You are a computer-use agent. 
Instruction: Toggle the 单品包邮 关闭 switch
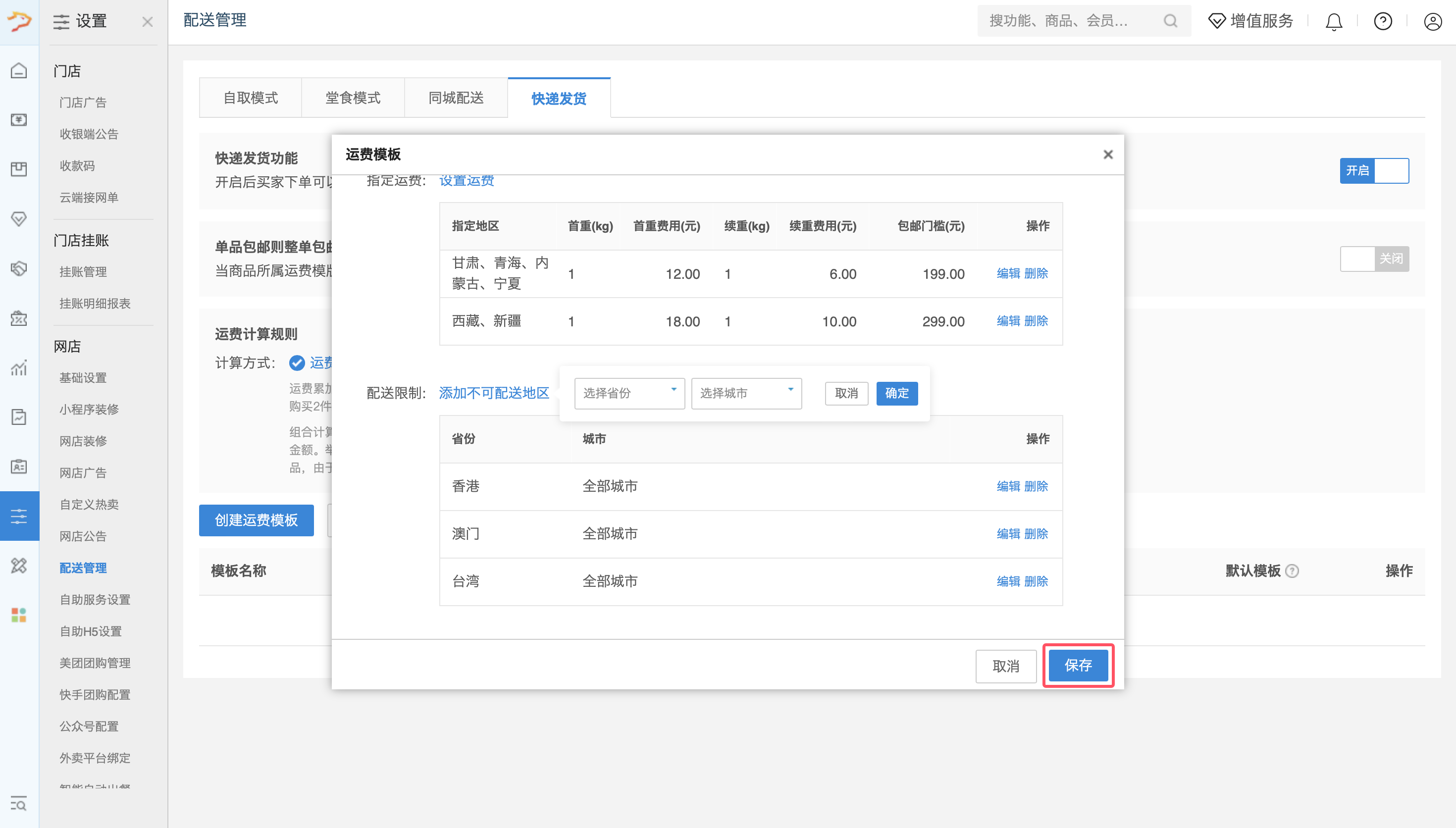pyautogui.click(x=1374, y=259)
